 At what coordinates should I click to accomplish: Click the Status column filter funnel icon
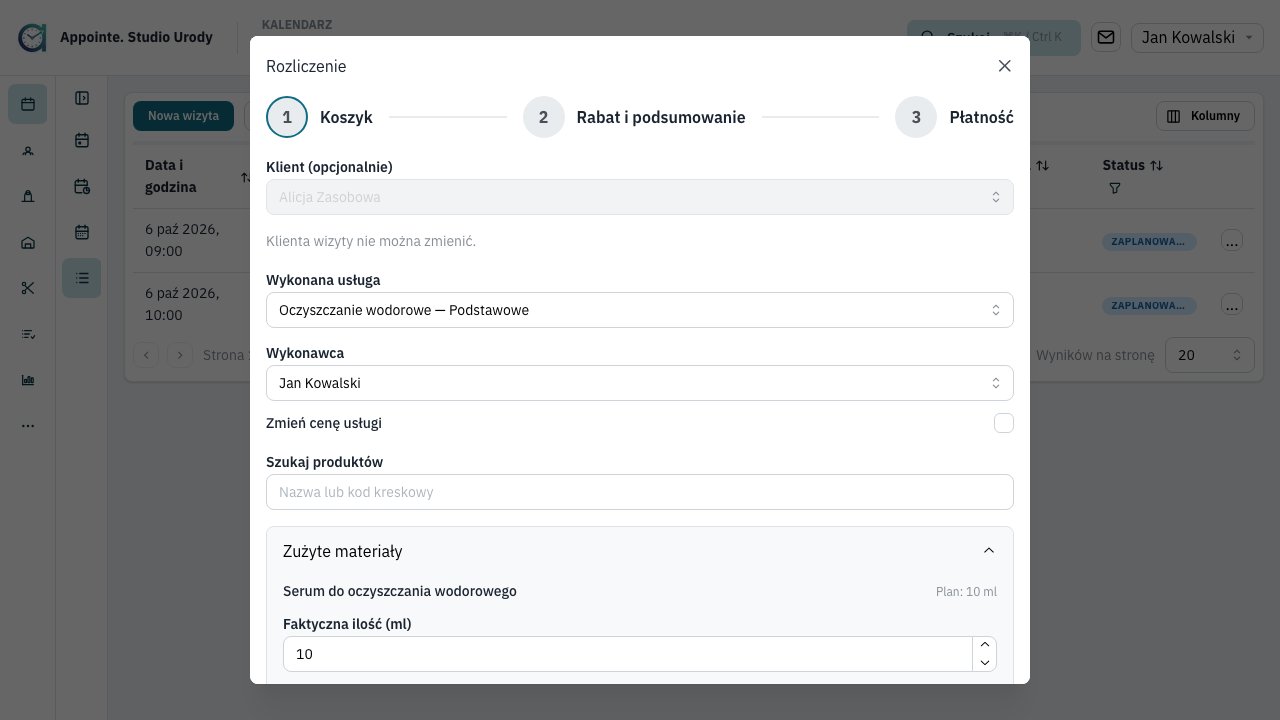click(x=1115, y=188)
